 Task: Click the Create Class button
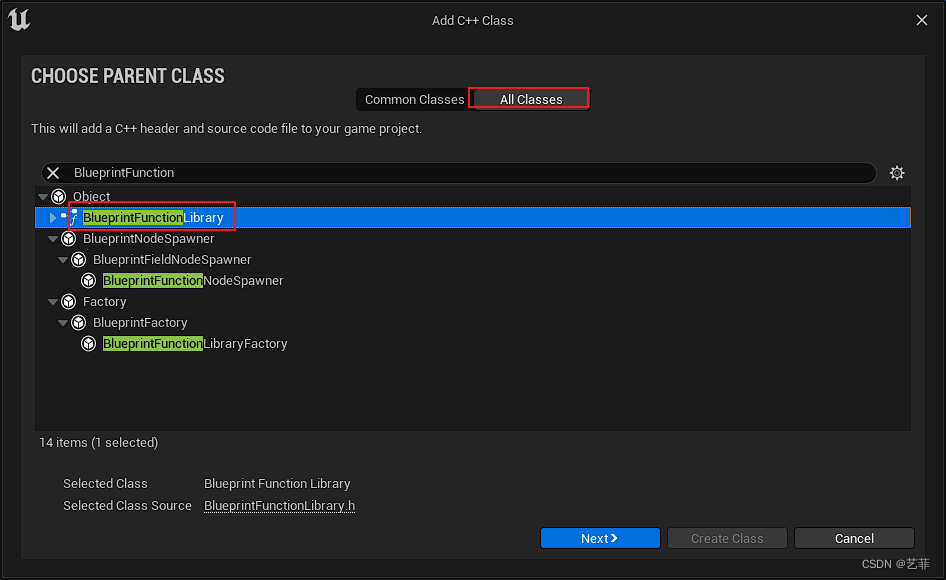727,538
